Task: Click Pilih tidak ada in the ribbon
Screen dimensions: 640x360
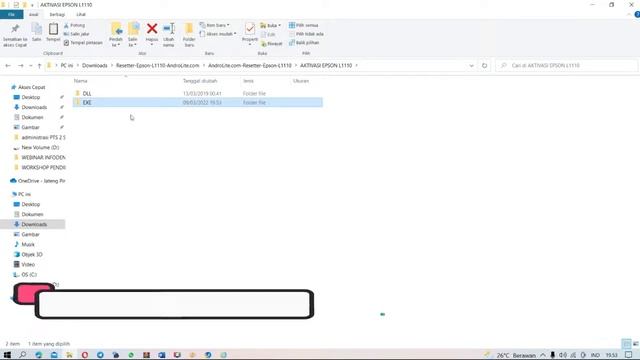Action: pos(306,34)
